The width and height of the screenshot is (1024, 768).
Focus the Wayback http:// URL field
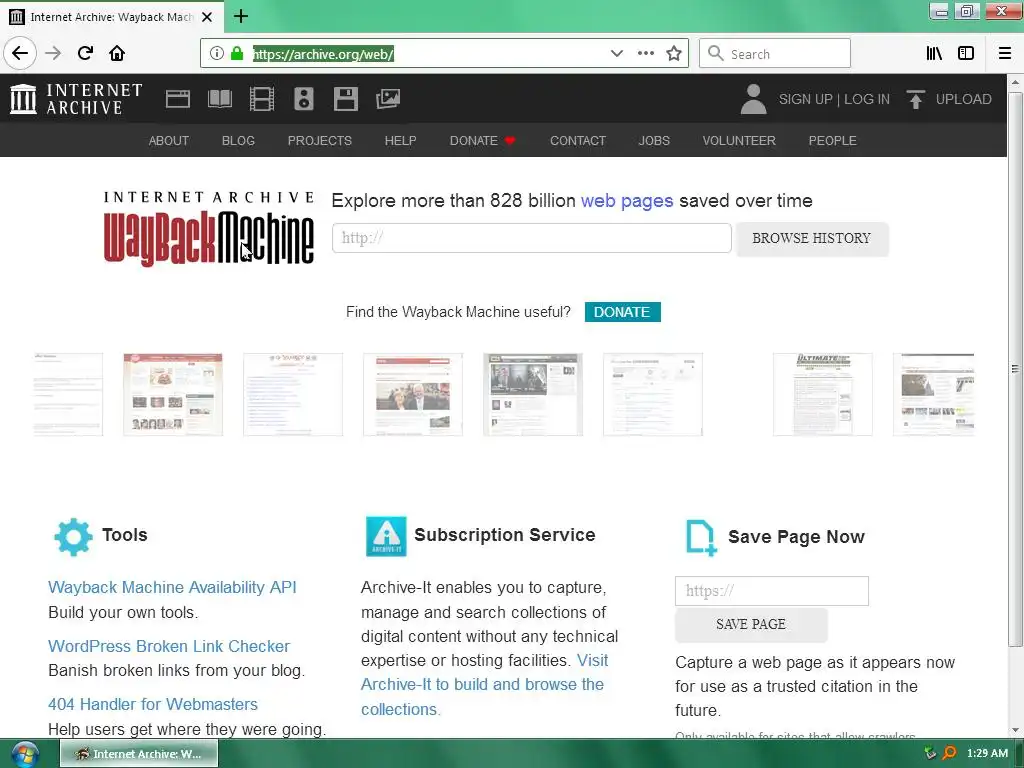(x=532, y=238)
